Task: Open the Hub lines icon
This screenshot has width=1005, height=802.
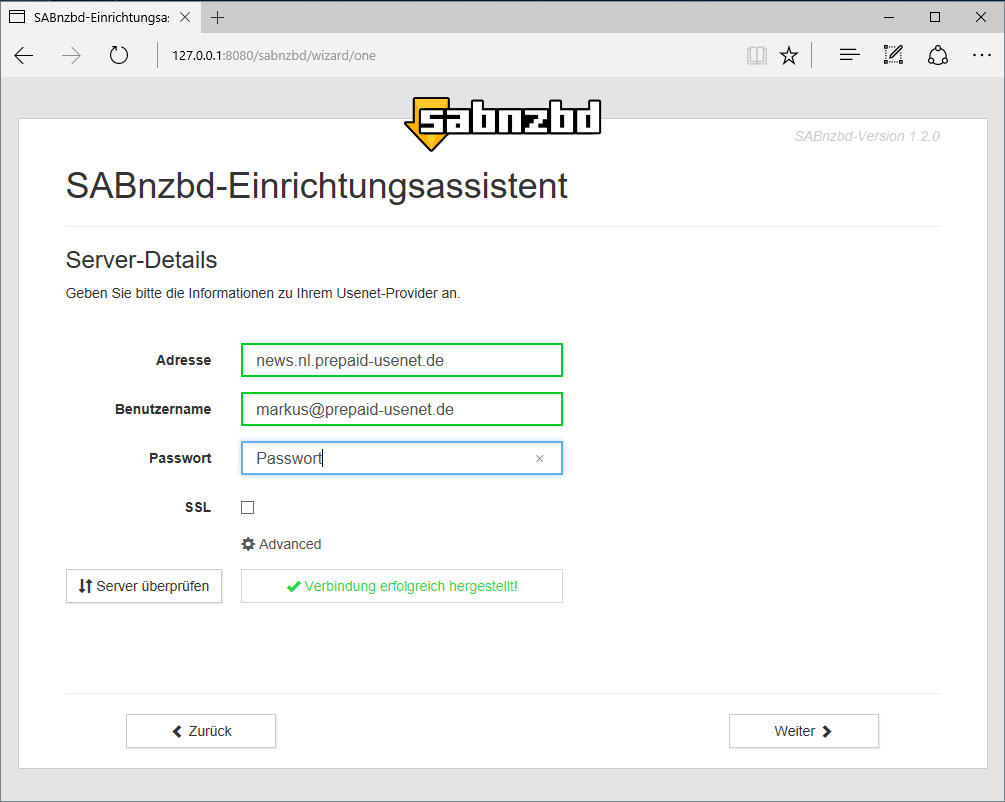Action: coord(849,56)
